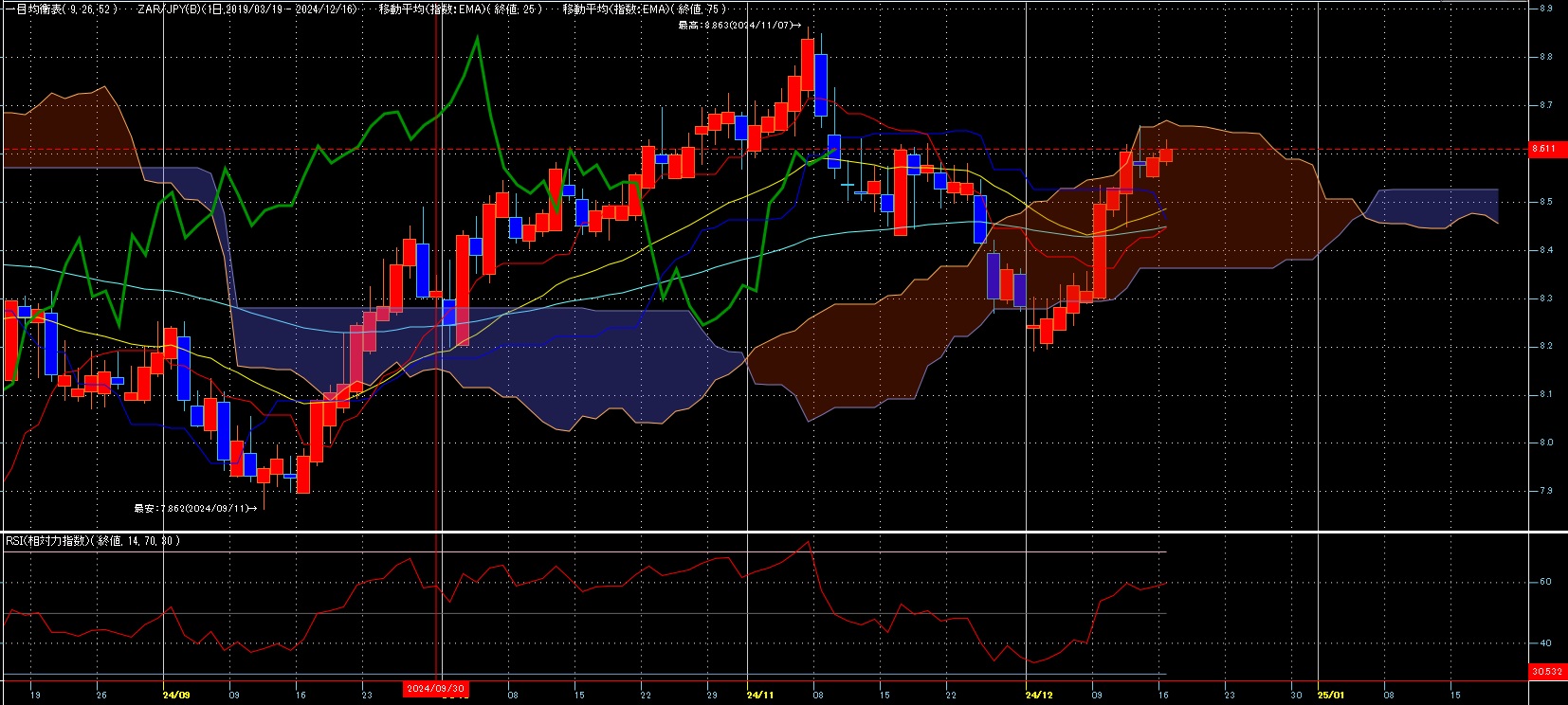Click the yellow 24/09 month label
This screenshot has width=1568, height=705.
(177, 696)
